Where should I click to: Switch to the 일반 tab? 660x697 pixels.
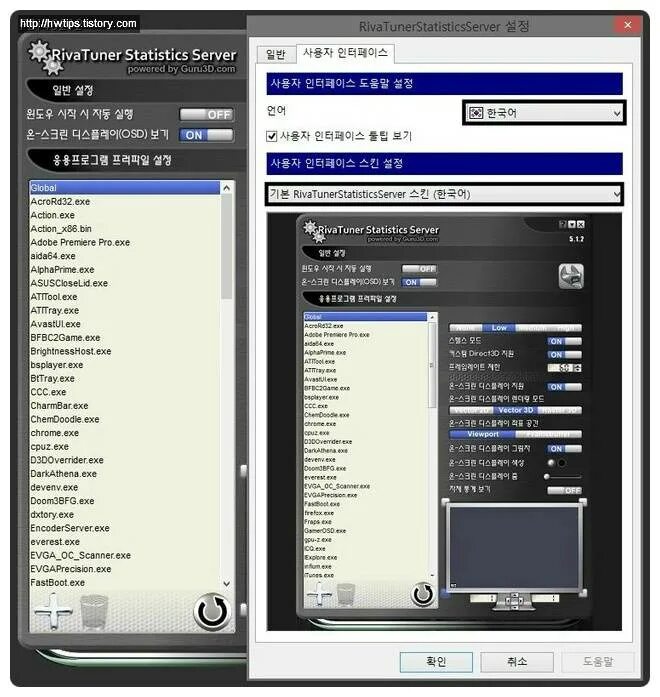(276, 55)
